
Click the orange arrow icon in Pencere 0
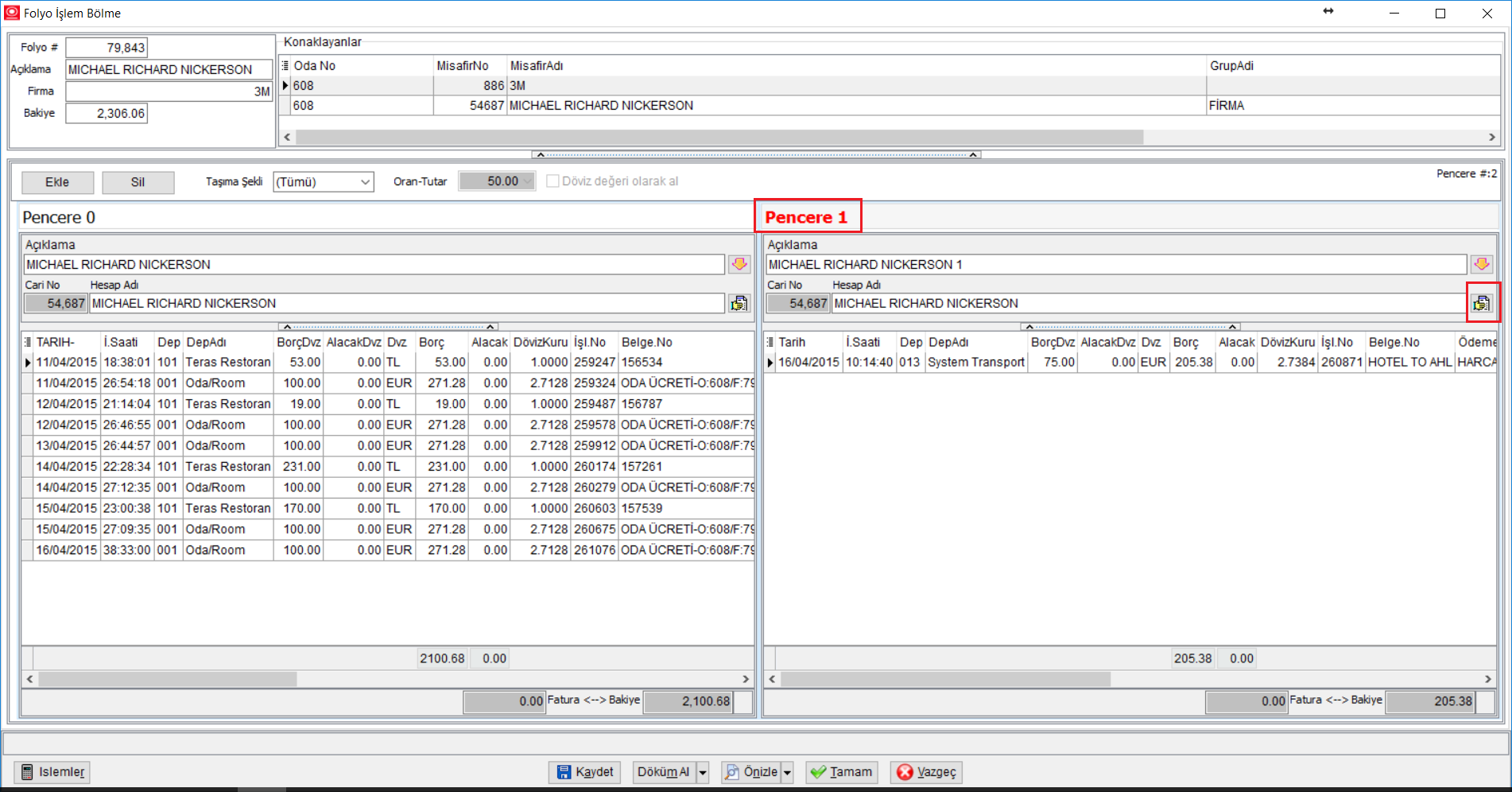click(739, 264)
